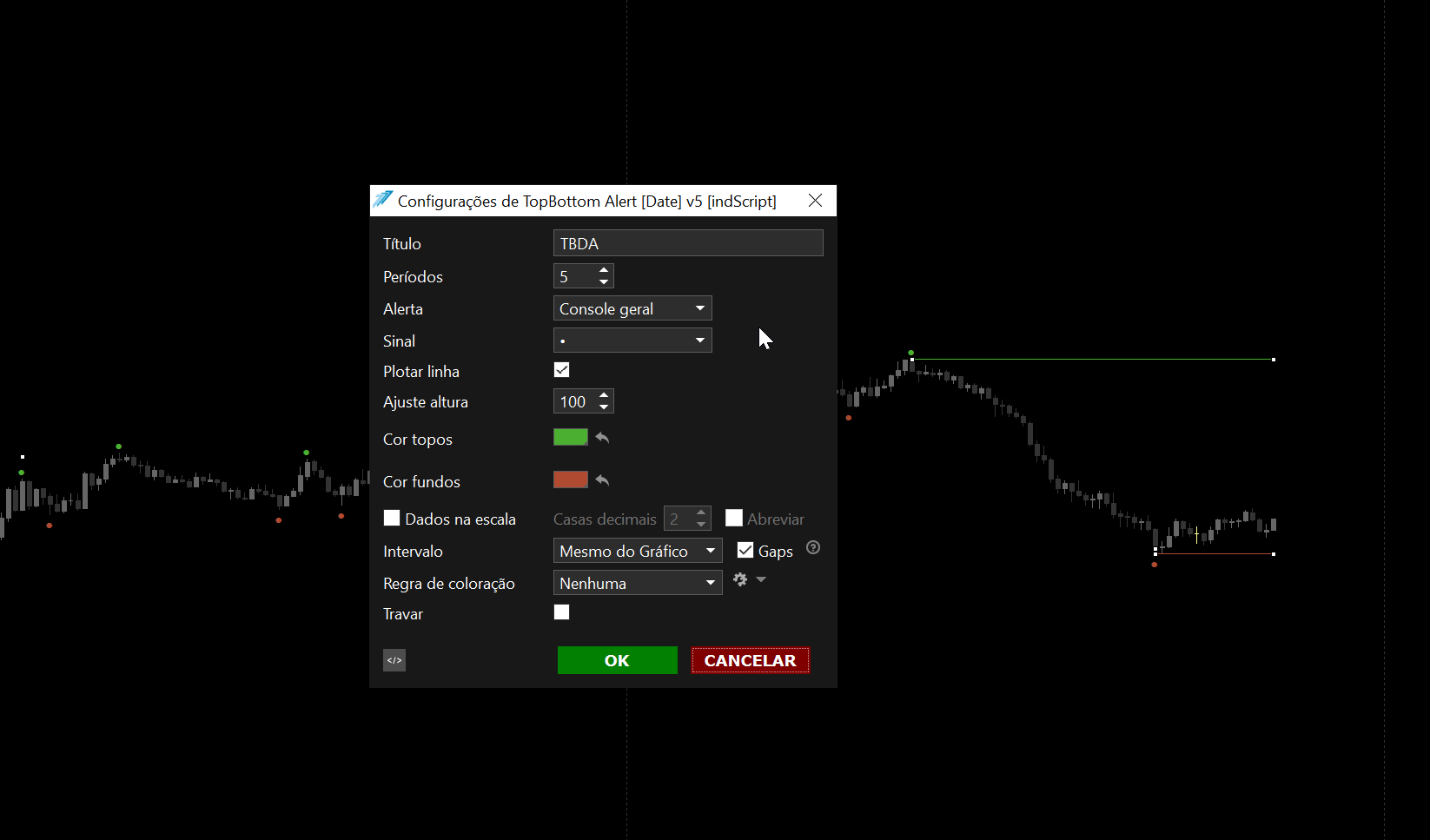Open coloring rule gear settings

740,579
